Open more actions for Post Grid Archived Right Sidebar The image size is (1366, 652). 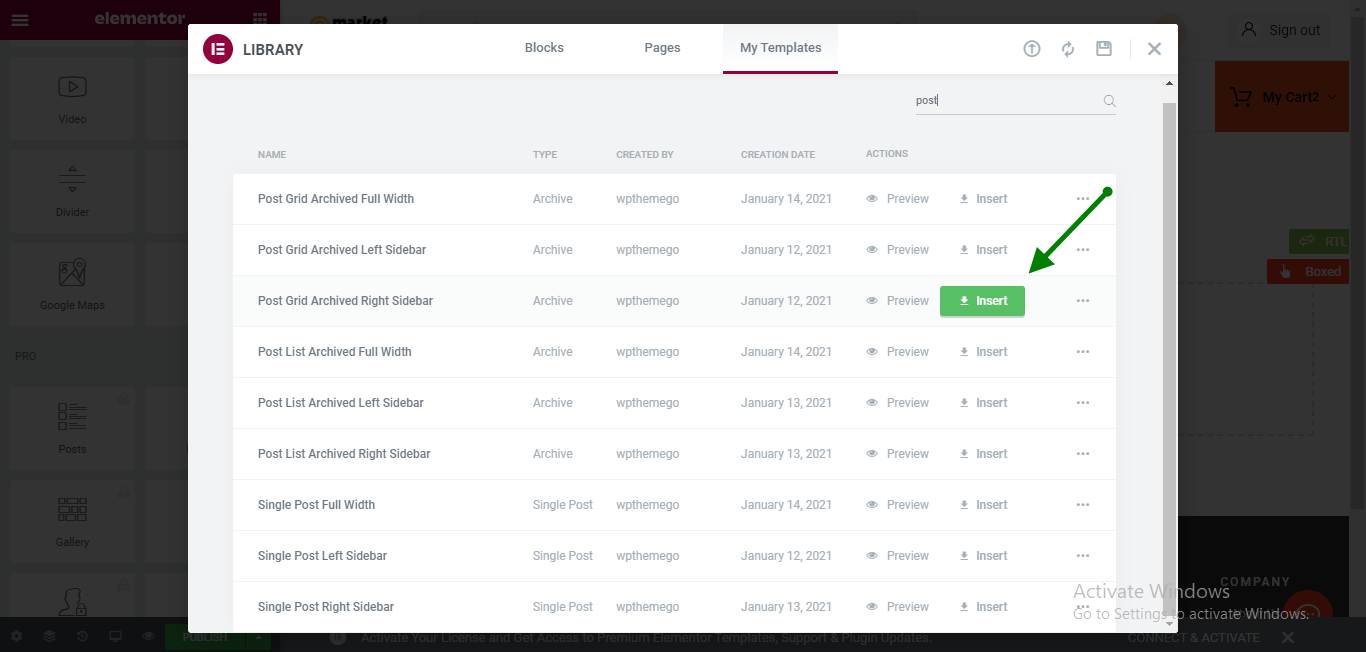1082,301
